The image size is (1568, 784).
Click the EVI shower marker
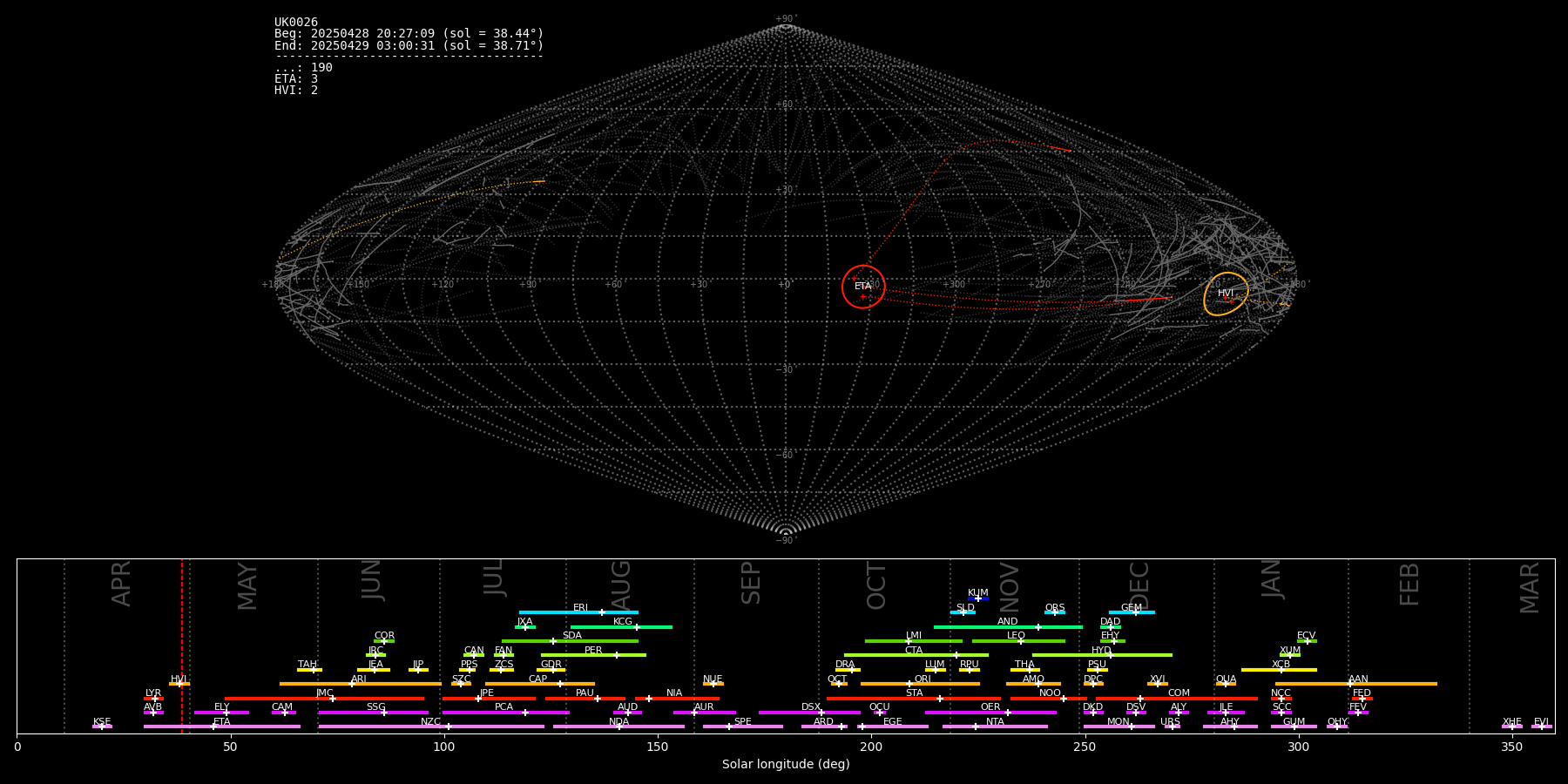(1541, 727)
